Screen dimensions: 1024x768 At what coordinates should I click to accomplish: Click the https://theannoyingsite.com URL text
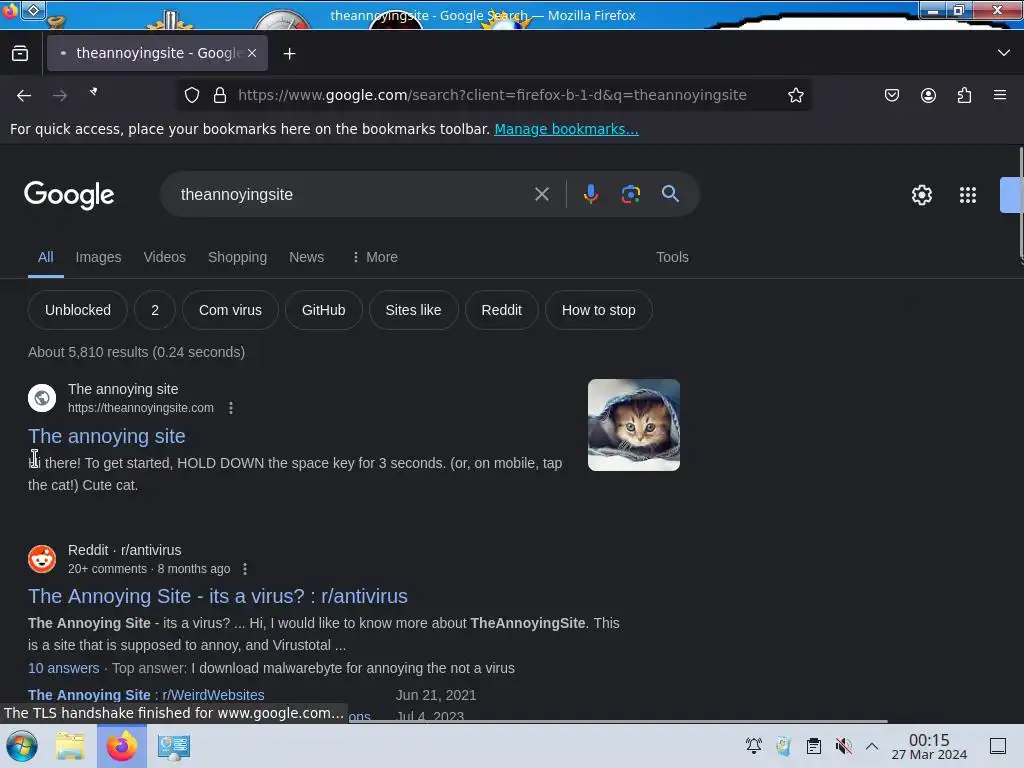coord(140,408)
